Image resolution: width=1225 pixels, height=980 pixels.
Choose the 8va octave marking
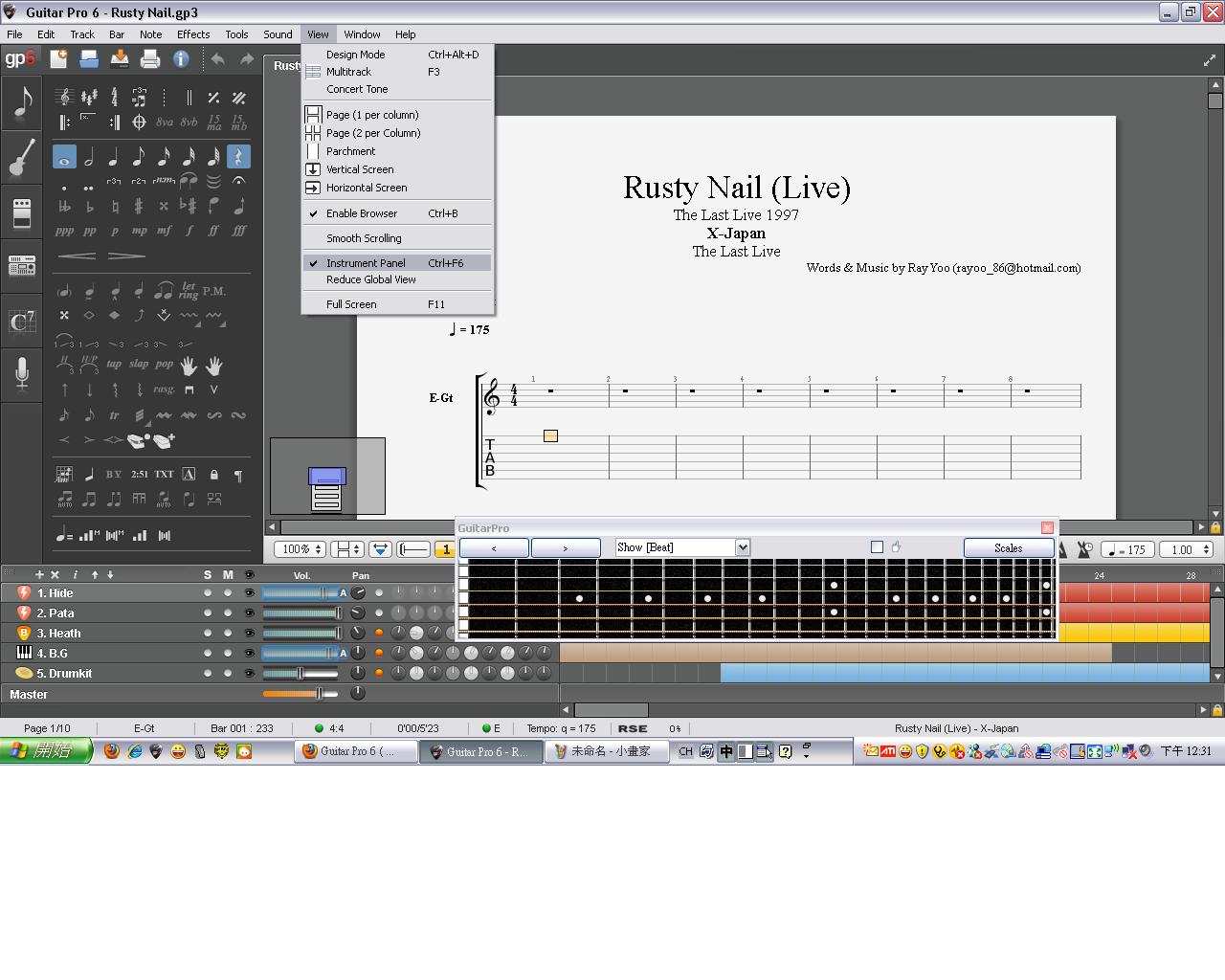(165, 122)
